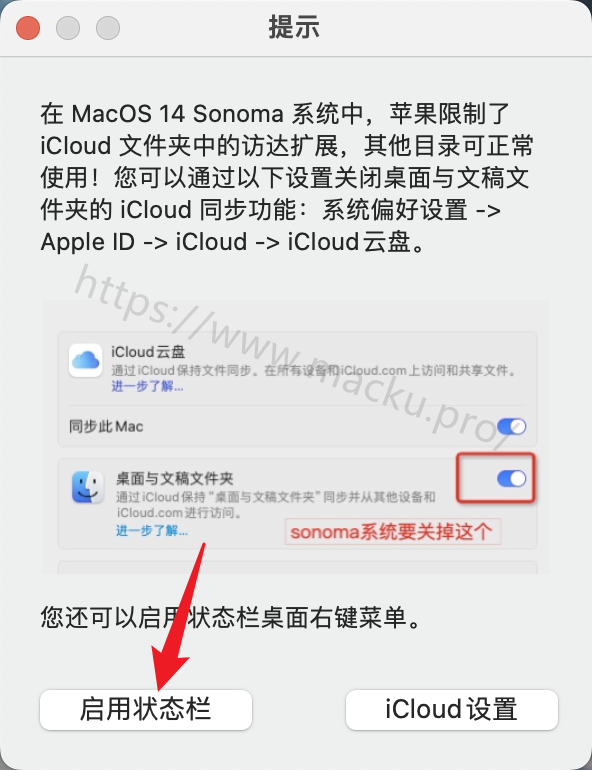Disable the 桌面与文稿文件夹 switch
The height and width of the screenshot is (770, 592).
tap(511, 478)
